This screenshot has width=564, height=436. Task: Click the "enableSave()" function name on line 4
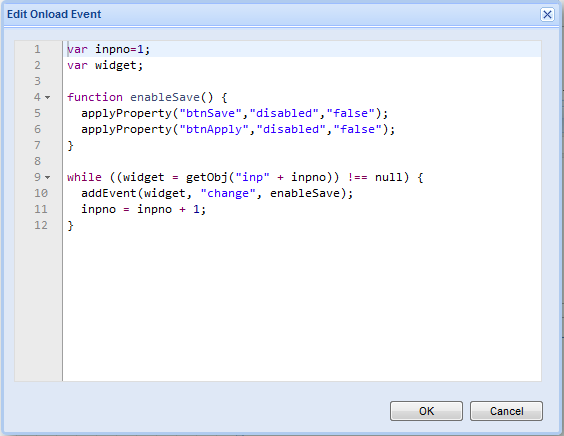(172, 97)
